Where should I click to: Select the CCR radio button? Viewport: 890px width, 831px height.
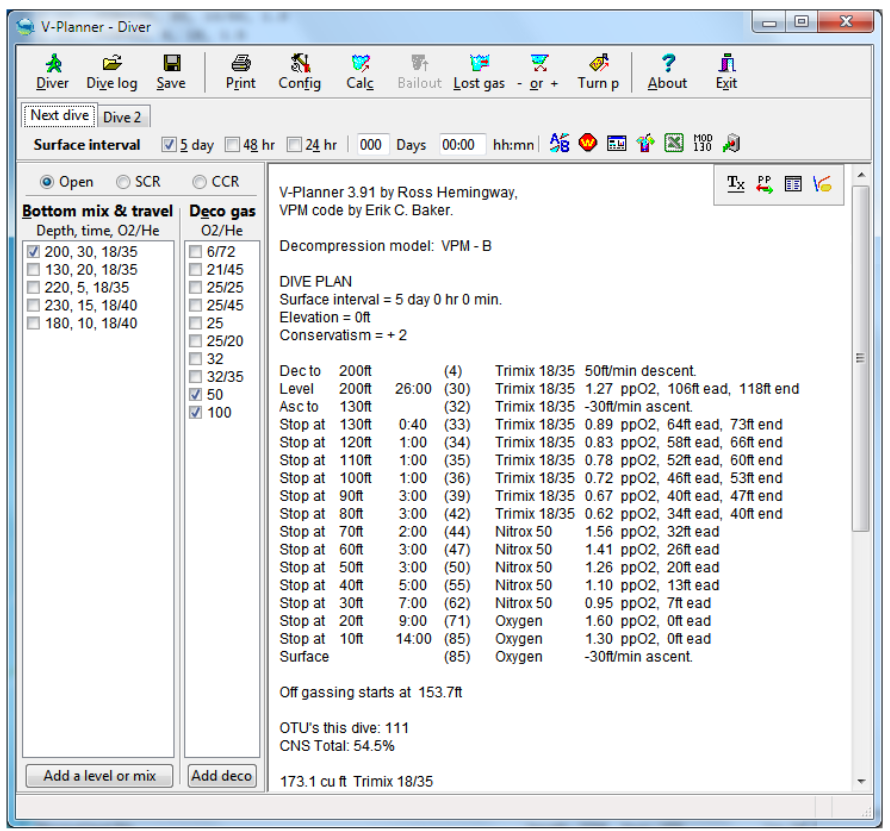200,182
